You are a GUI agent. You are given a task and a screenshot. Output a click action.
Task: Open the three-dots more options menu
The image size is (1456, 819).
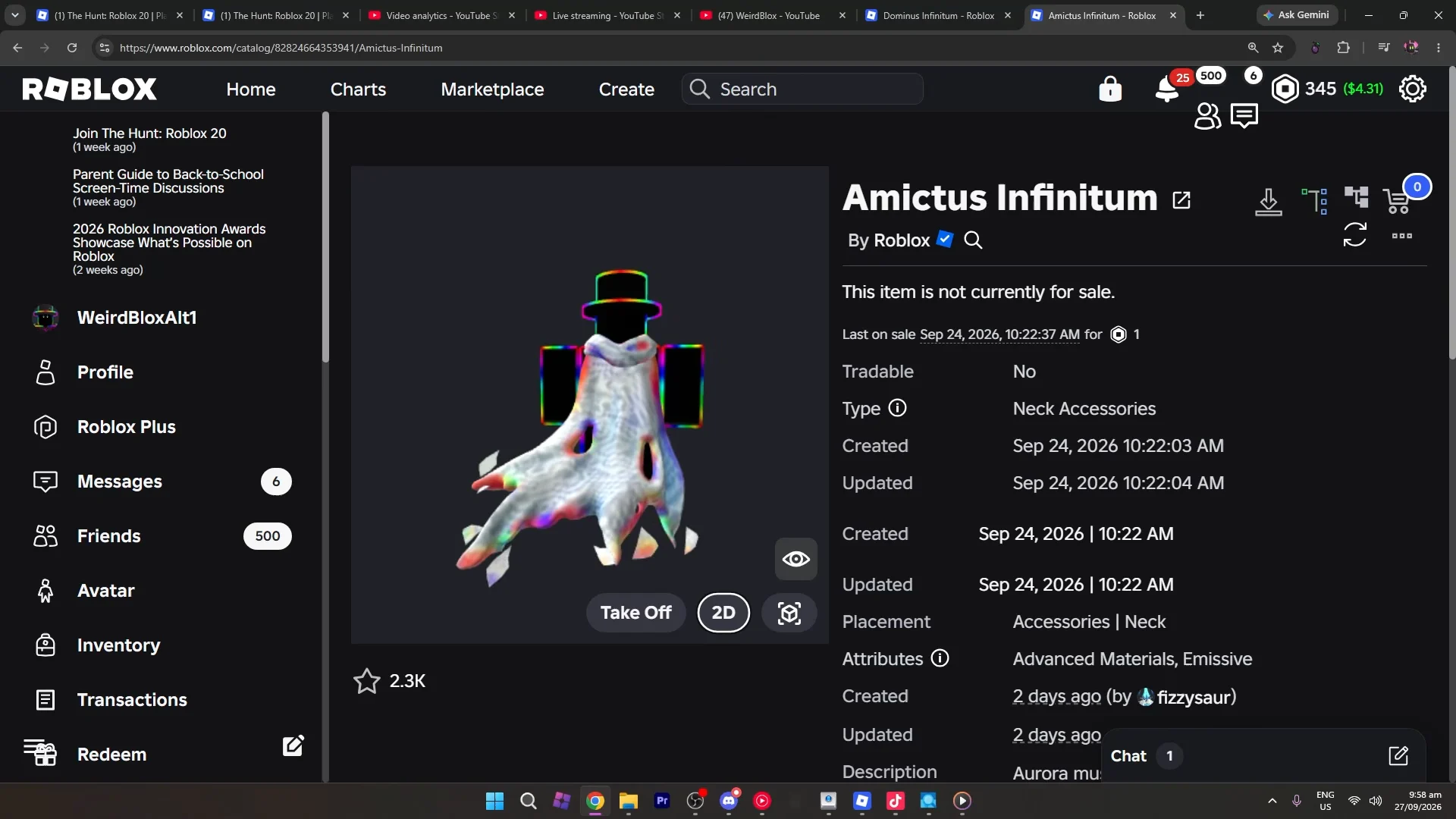pyautogui.click(x=1402, y=236)
